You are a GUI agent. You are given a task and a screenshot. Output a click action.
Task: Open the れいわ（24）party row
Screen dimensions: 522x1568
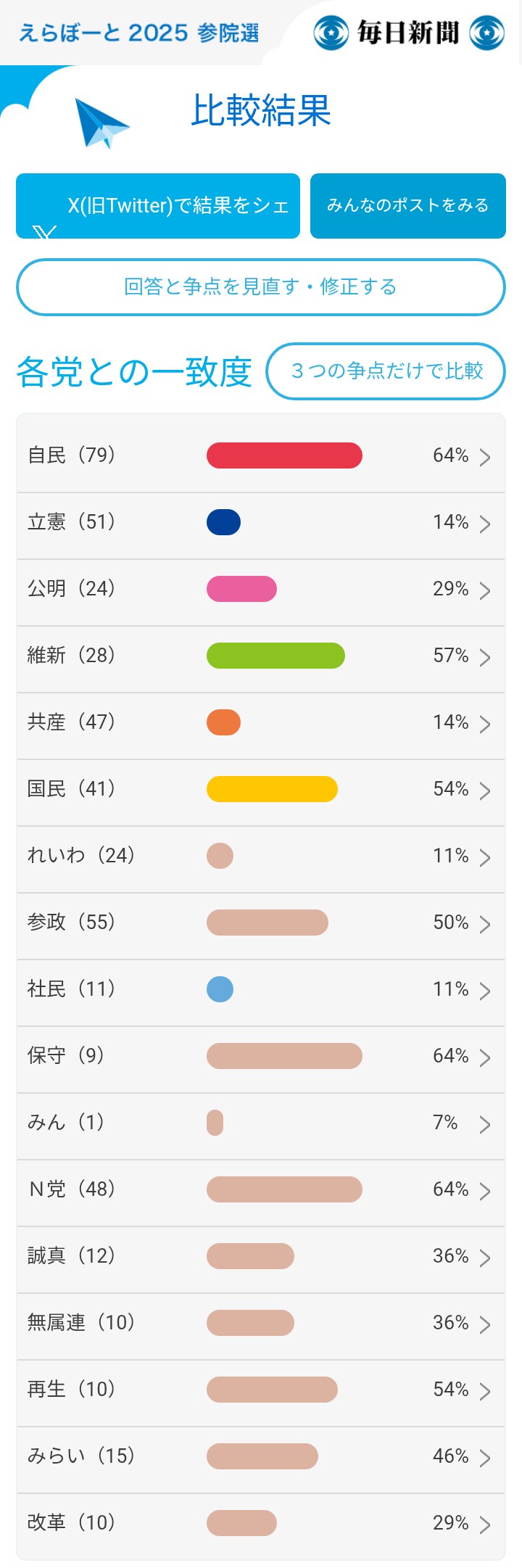click(261, 859)
